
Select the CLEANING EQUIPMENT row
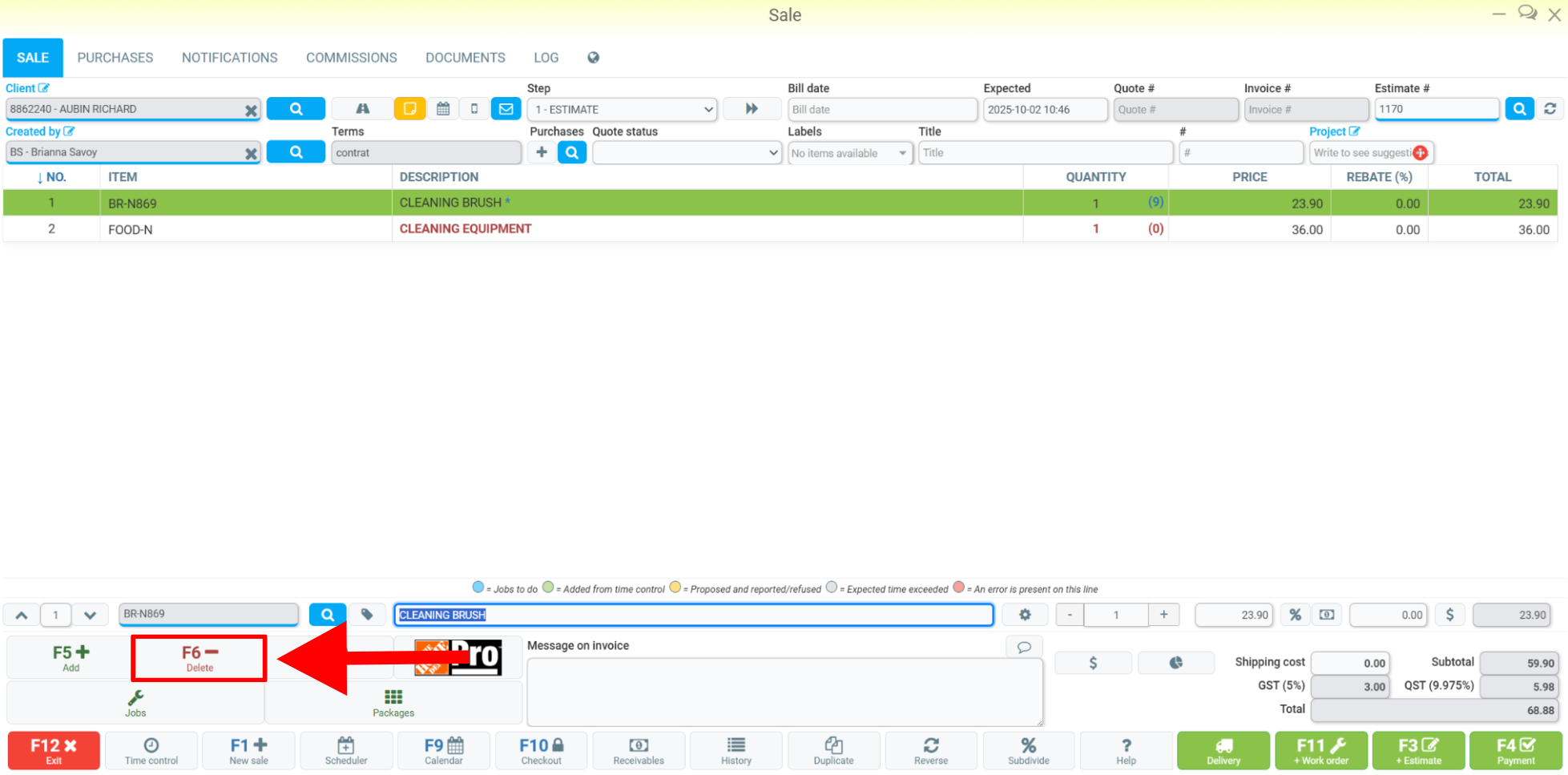[x=780, y=229]
